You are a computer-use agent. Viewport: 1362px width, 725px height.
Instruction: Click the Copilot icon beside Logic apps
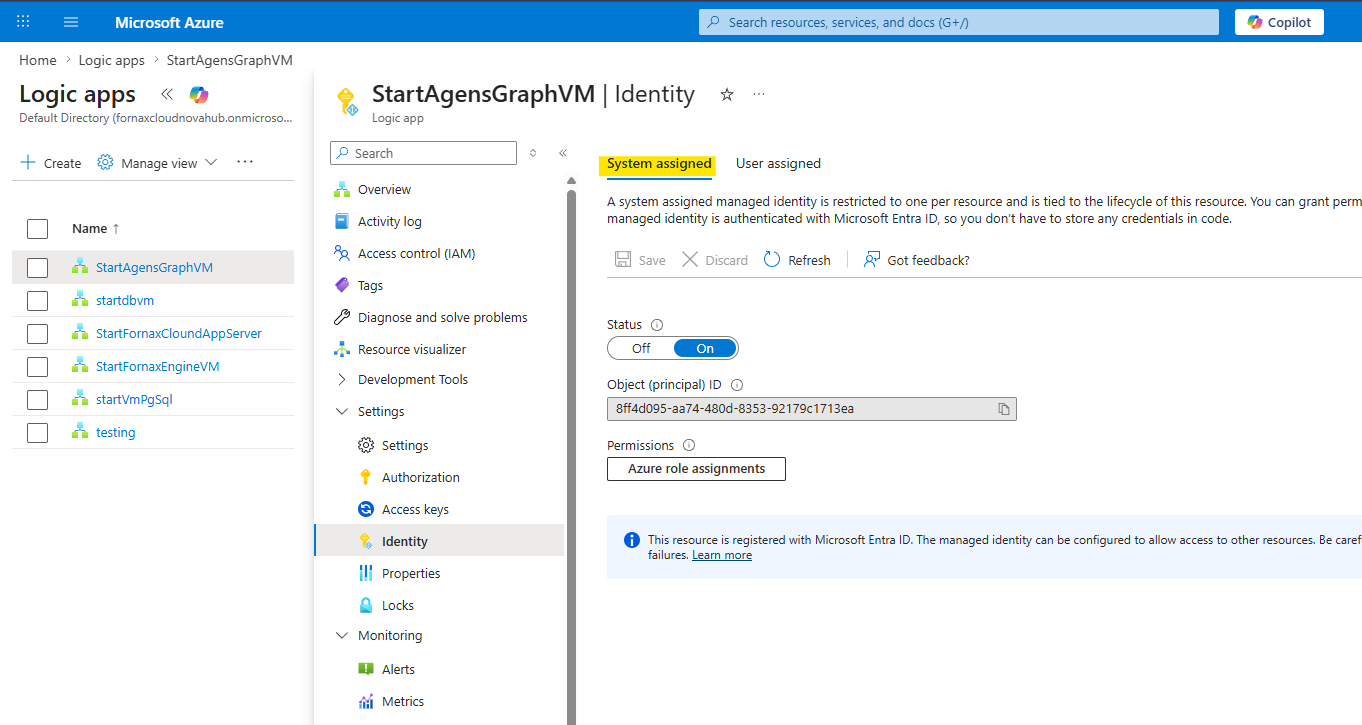click(199, 94)
